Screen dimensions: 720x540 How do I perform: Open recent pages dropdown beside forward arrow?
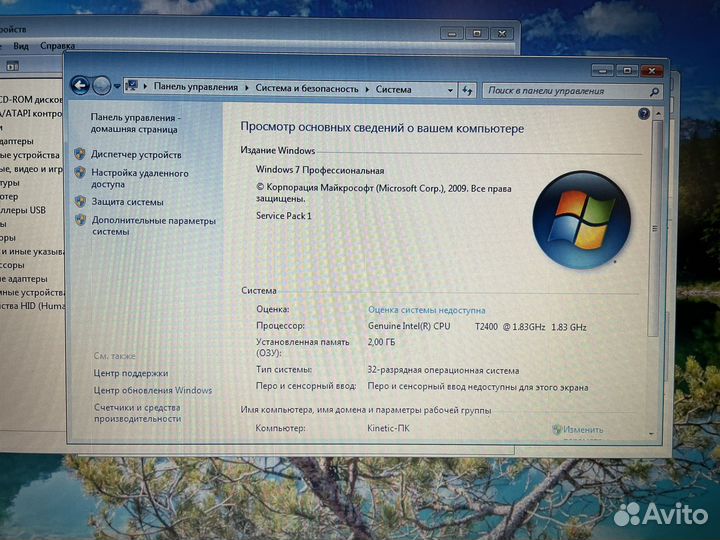coord(117,86)
